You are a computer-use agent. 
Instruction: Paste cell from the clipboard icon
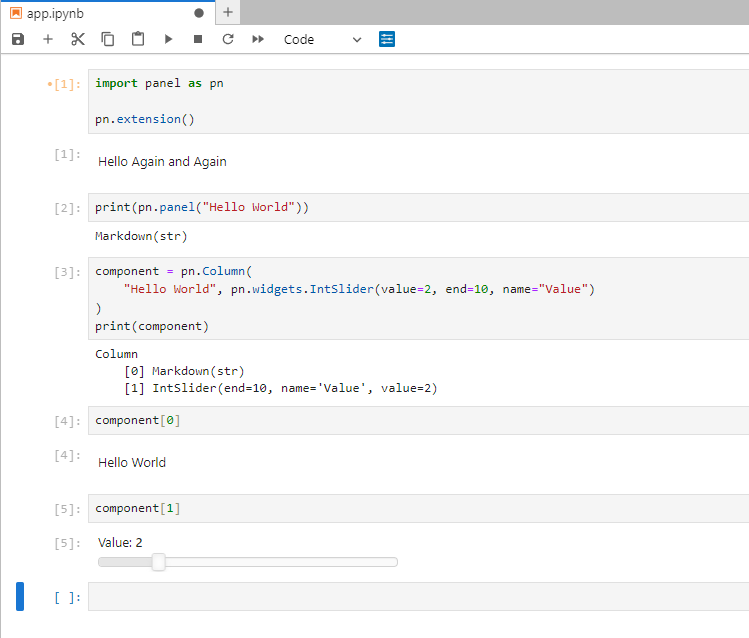click(x=138, y=39)
